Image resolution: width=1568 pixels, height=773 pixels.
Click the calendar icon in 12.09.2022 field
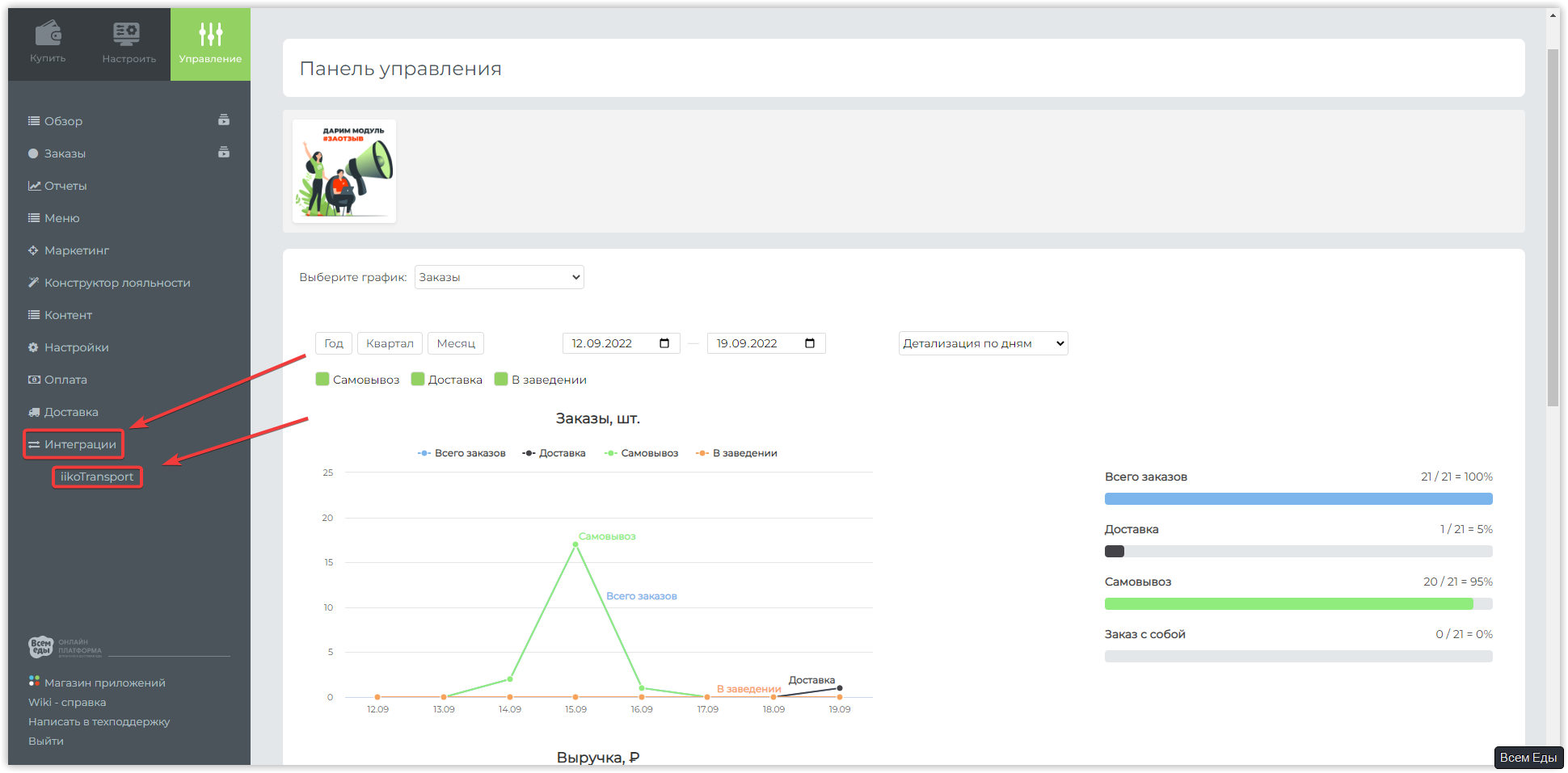[664, 343]
